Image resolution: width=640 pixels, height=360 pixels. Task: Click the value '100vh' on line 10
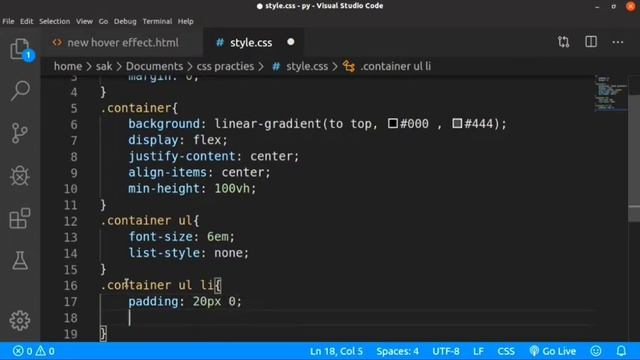[232, 188]
